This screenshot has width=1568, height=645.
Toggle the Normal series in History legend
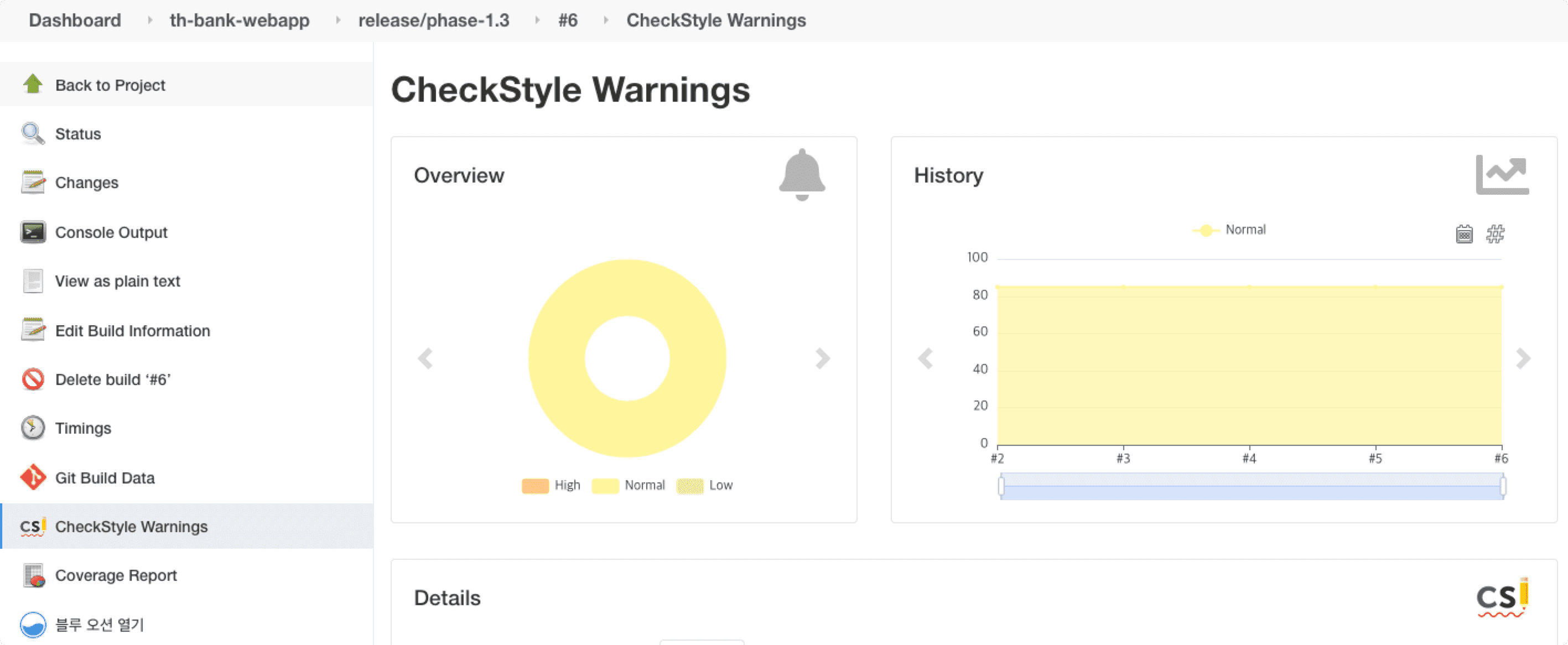click(1229, 230)
